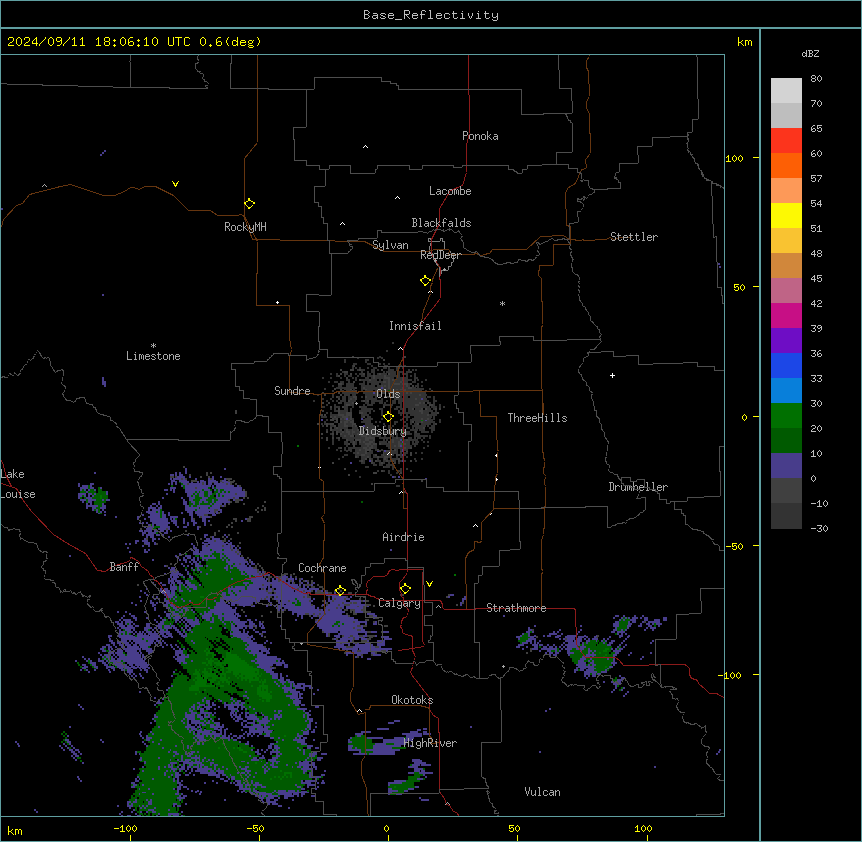The height and width of the screenshot is (842, 862).
Task: Click the Banff label on map
Action: [124, 567]
